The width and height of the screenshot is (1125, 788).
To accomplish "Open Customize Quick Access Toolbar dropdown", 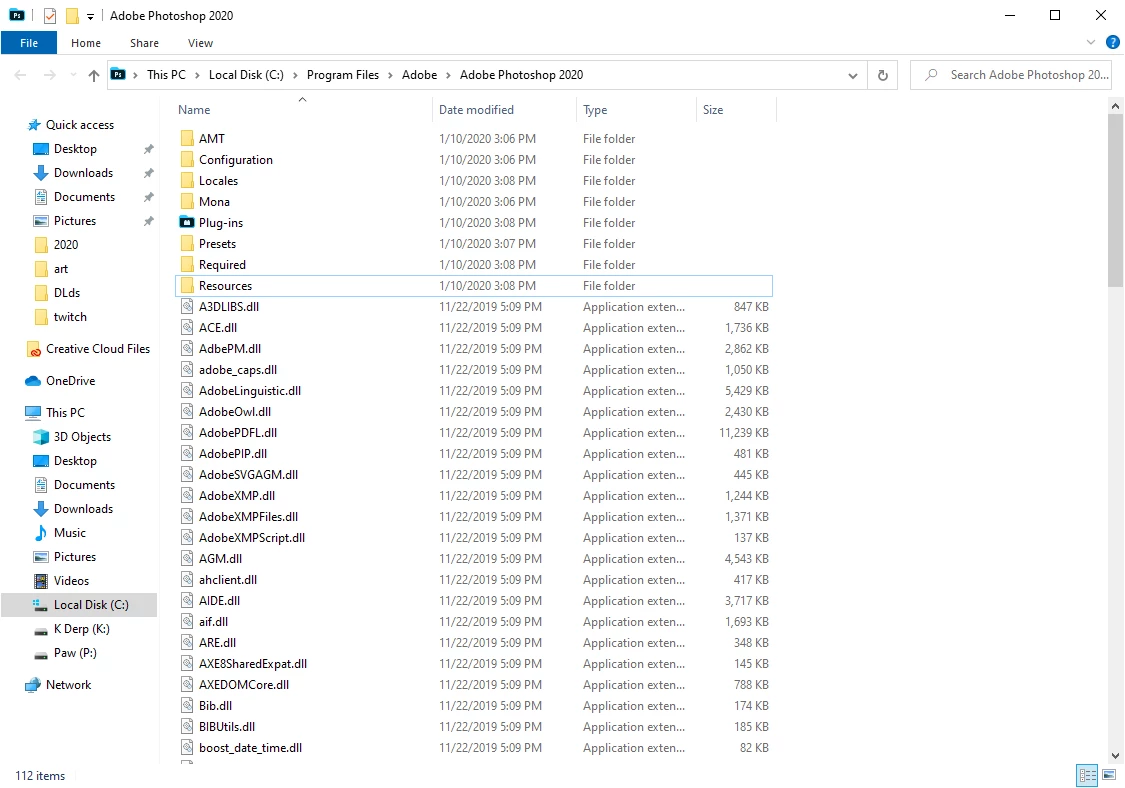I will tap(90, 16).
